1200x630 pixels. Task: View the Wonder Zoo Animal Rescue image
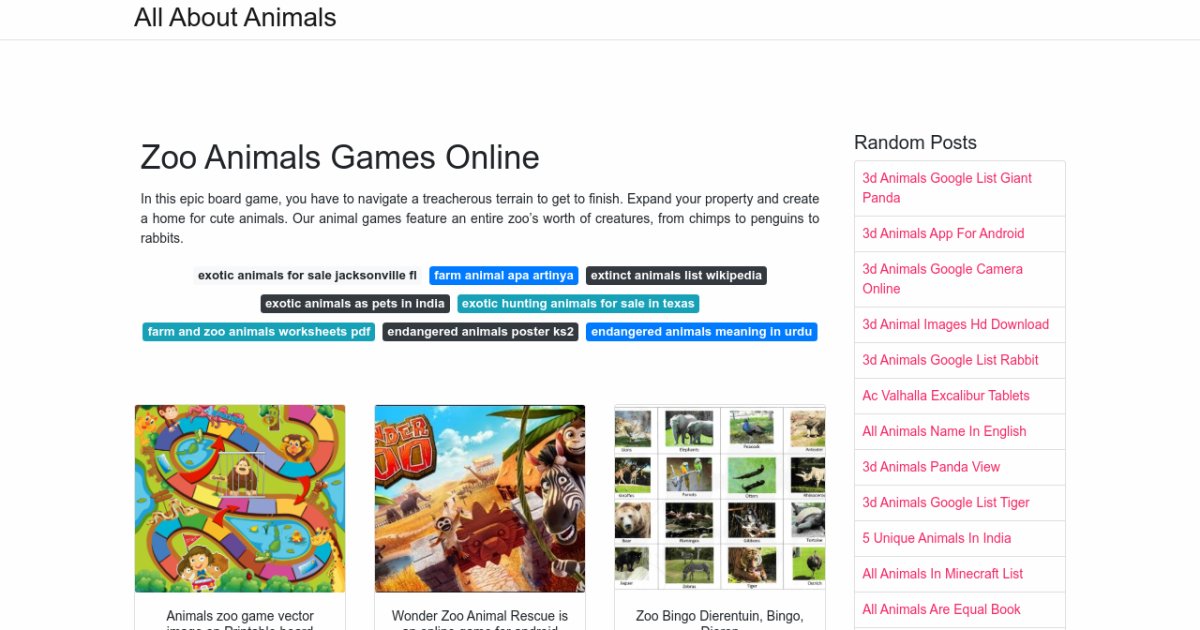tap(480, 498)
